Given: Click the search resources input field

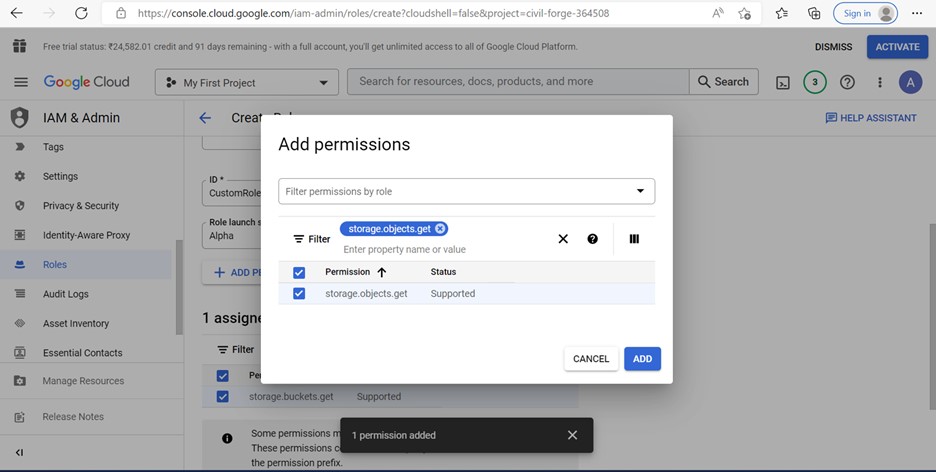Looking at the screenshot, I should [517, 82].
